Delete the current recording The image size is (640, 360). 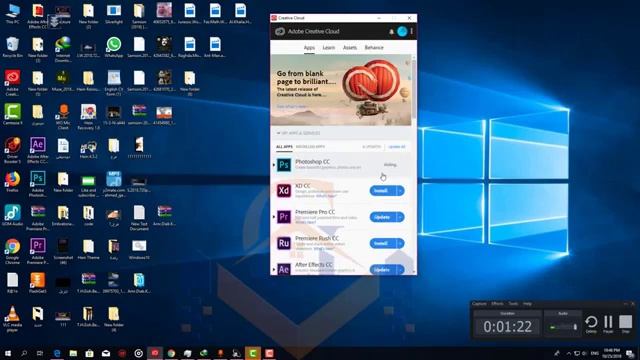click(591, 324)
